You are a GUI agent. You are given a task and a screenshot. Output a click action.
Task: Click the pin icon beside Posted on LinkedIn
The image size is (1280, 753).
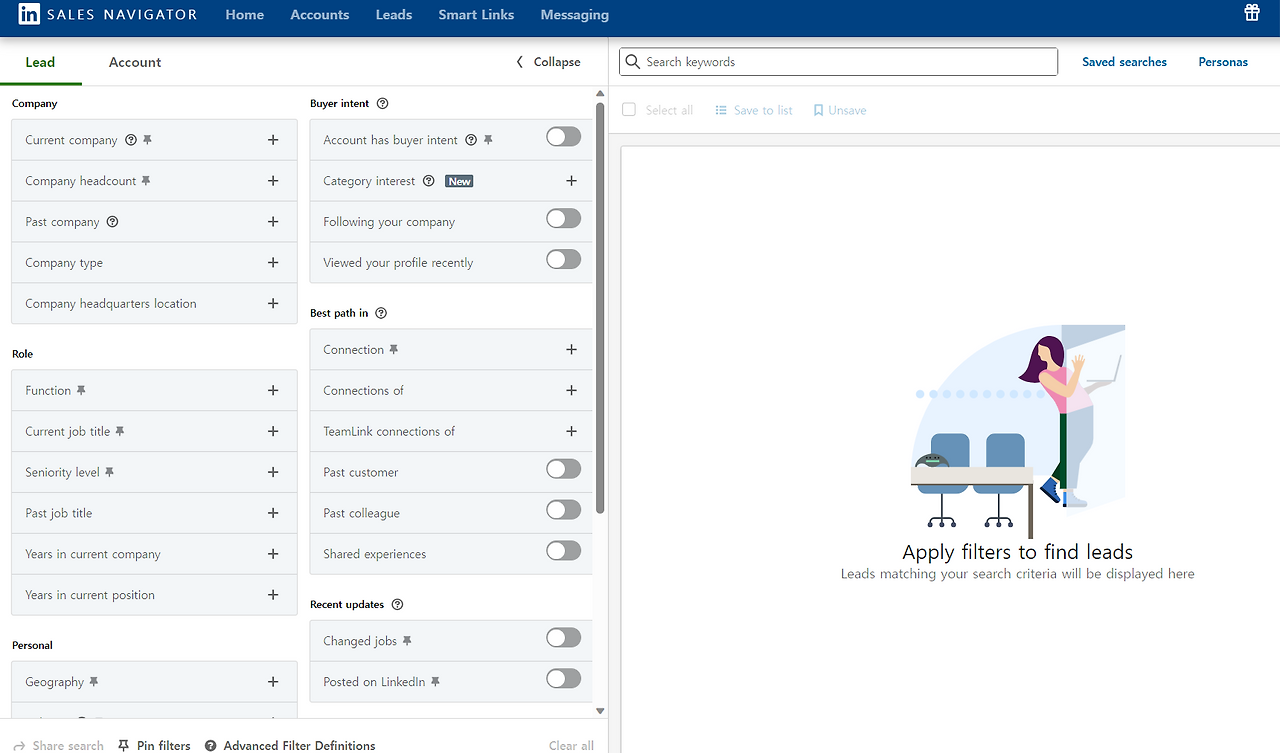point(435,681)
